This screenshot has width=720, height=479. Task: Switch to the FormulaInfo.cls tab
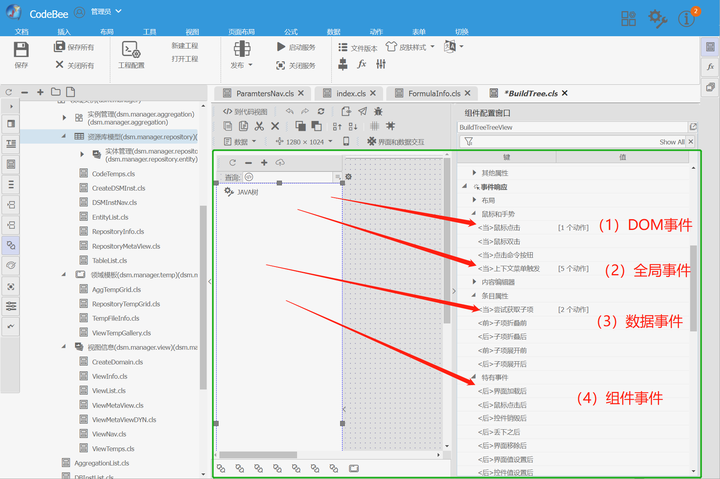[x=433, y=93]
